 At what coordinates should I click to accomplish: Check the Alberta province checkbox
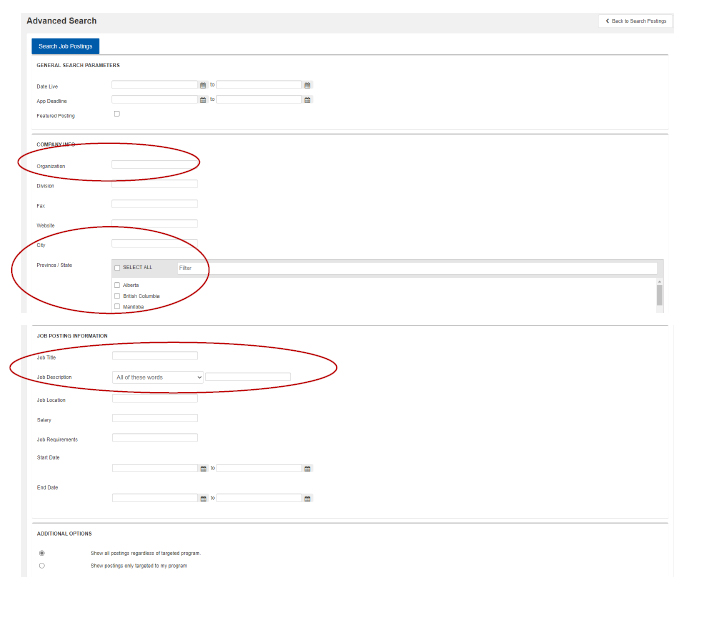pos(117,285)
